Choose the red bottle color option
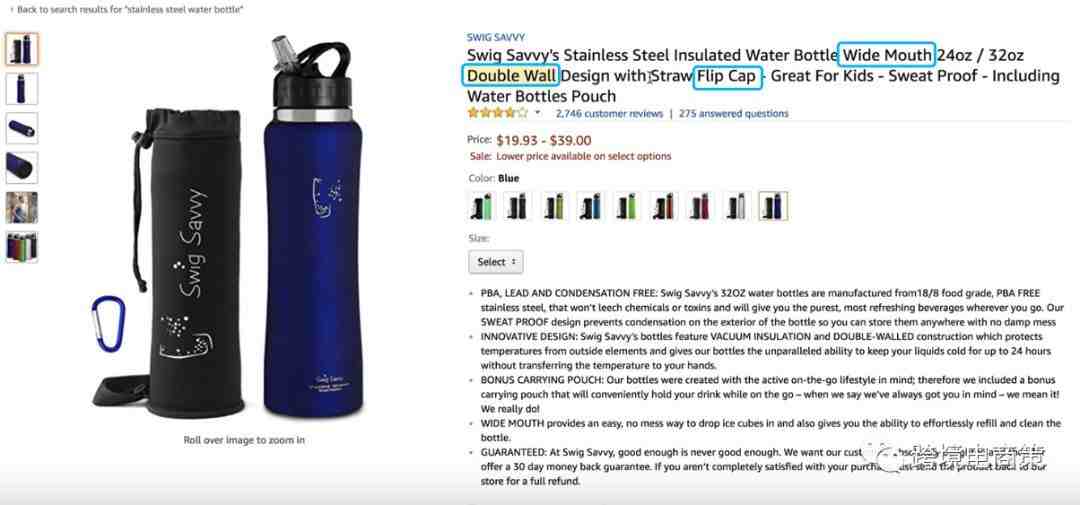Image resolution: width=1080 pixels, height=505 pixels. pyautogui.click(x=663, y=206)
